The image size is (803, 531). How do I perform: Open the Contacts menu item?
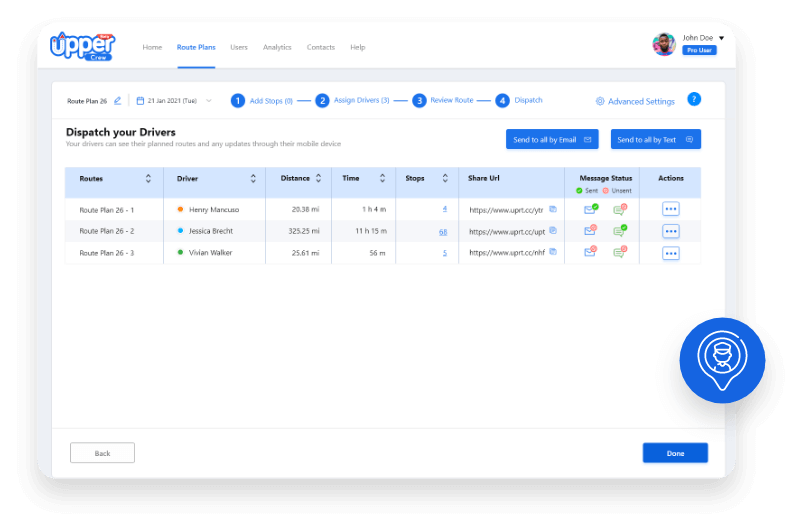[x=321, y=47]
